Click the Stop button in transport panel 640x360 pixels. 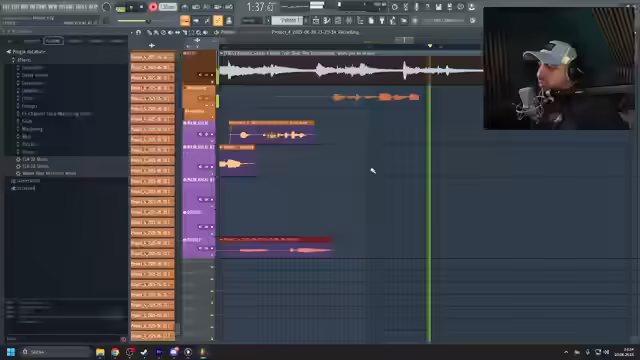[142, 7]
